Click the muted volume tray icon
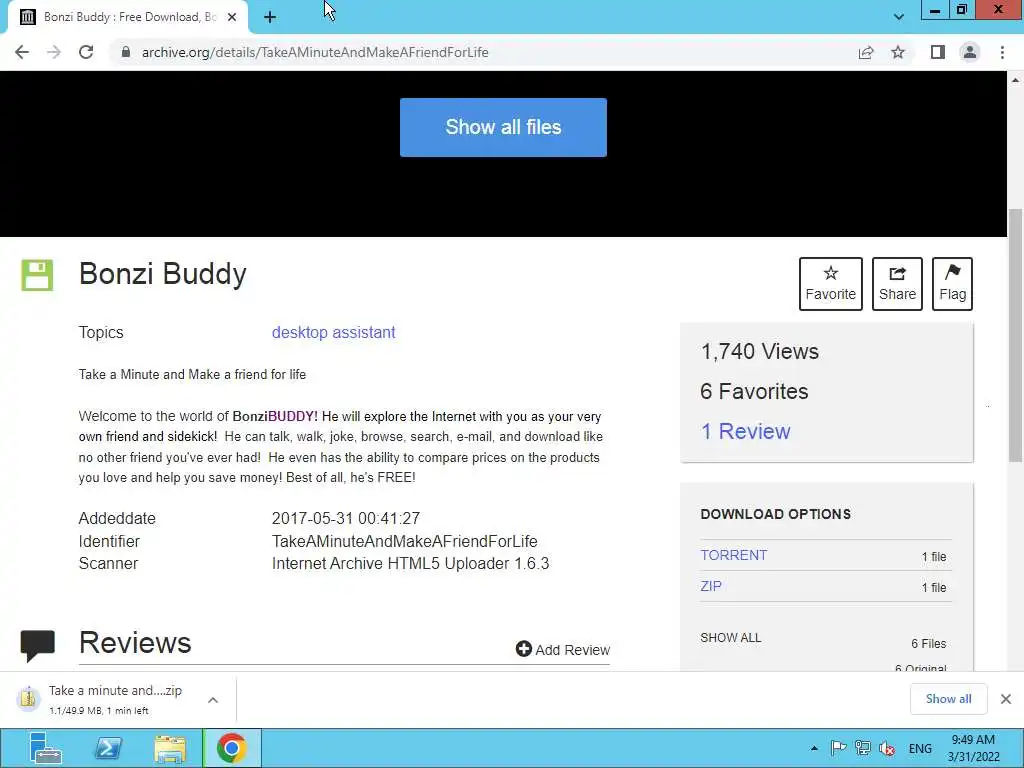Screen dimensions: 1024x768 click(887, 748)
